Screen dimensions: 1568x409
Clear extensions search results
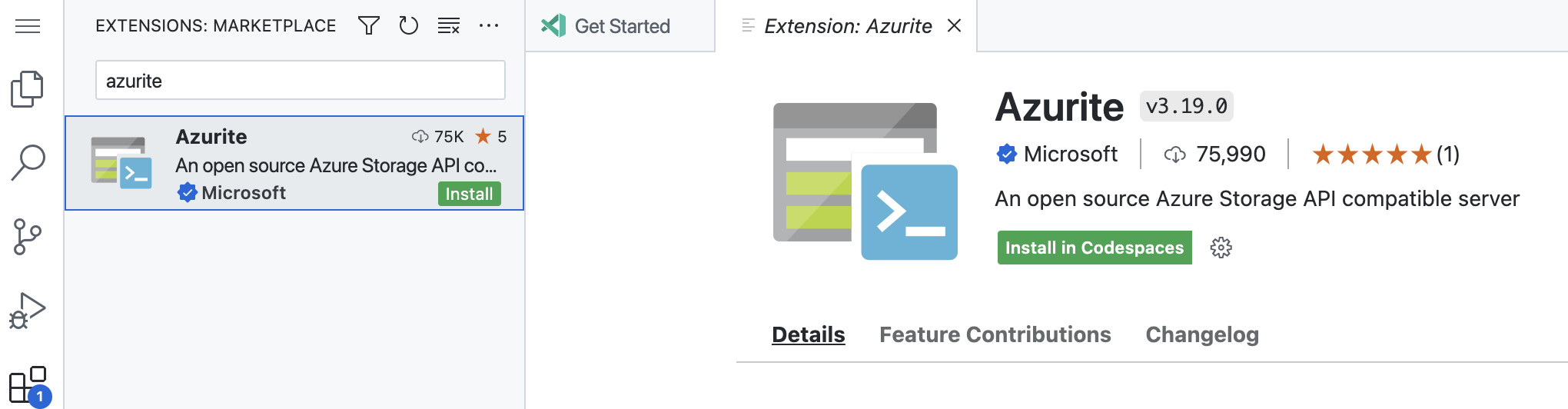pyautogui.click(x=449, y=26)
